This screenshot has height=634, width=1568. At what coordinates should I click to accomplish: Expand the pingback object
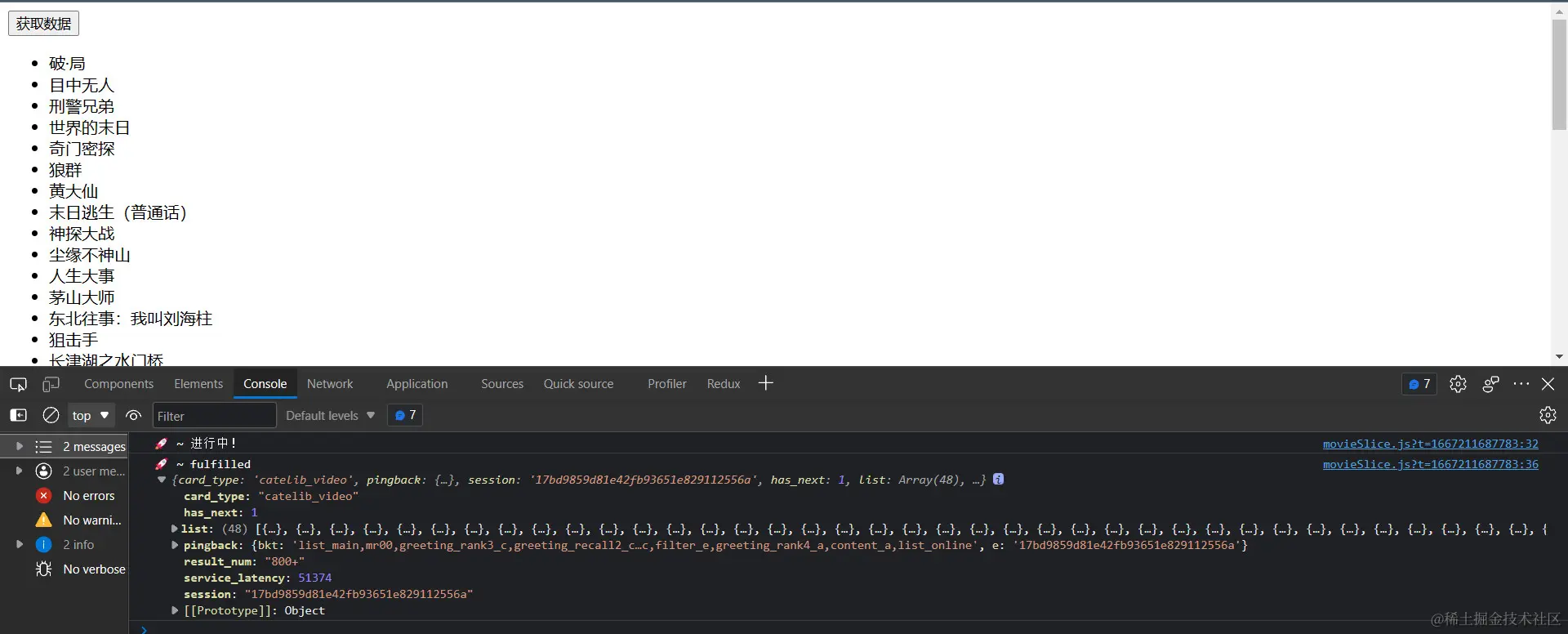(174, 546)
